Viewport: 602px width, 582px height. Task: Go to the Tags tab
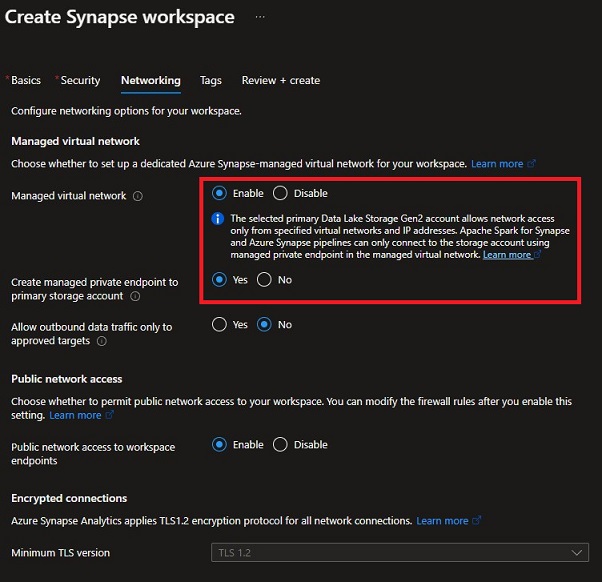210,80
